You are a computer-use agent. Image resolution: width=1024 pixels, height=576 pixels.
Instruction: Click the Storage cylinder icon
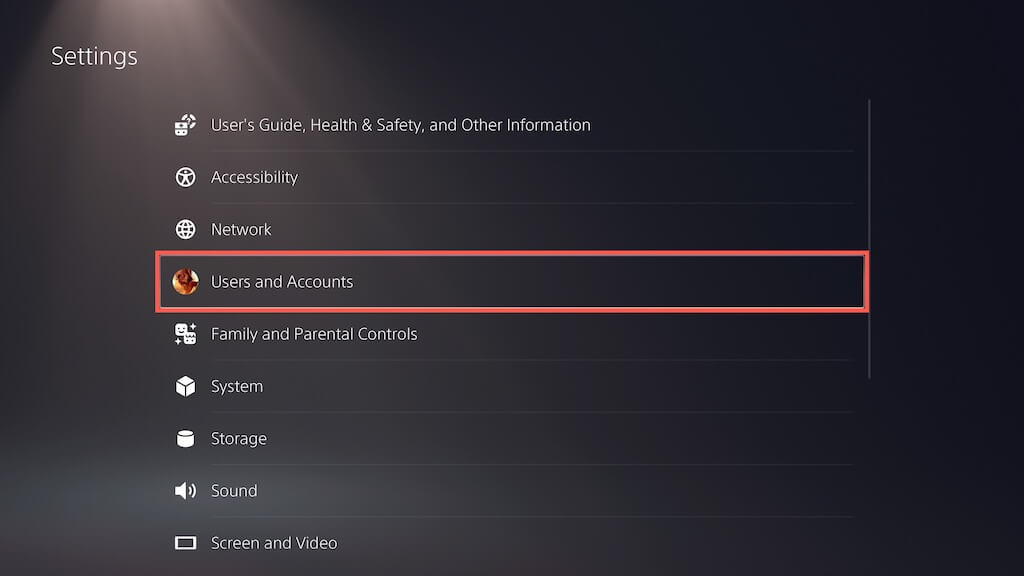click(185, 438)
